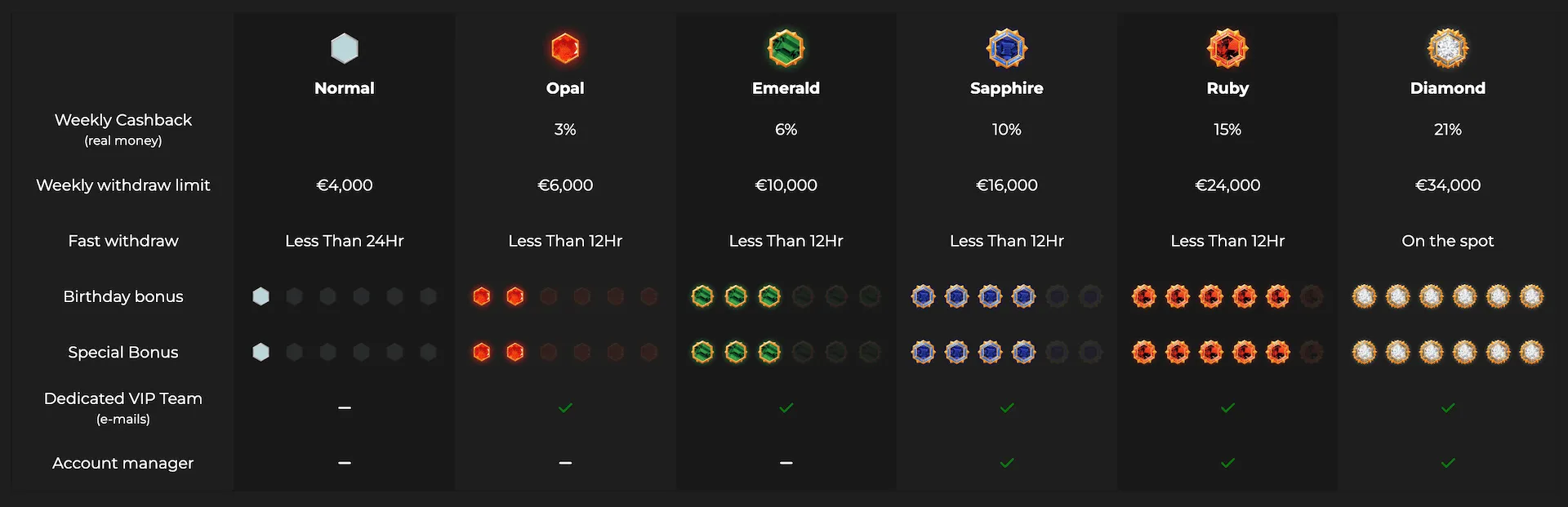This screenshot has width=1568, height=507.
Task: Select the Ruby gem icon in header
Action: click(1227, 49)
